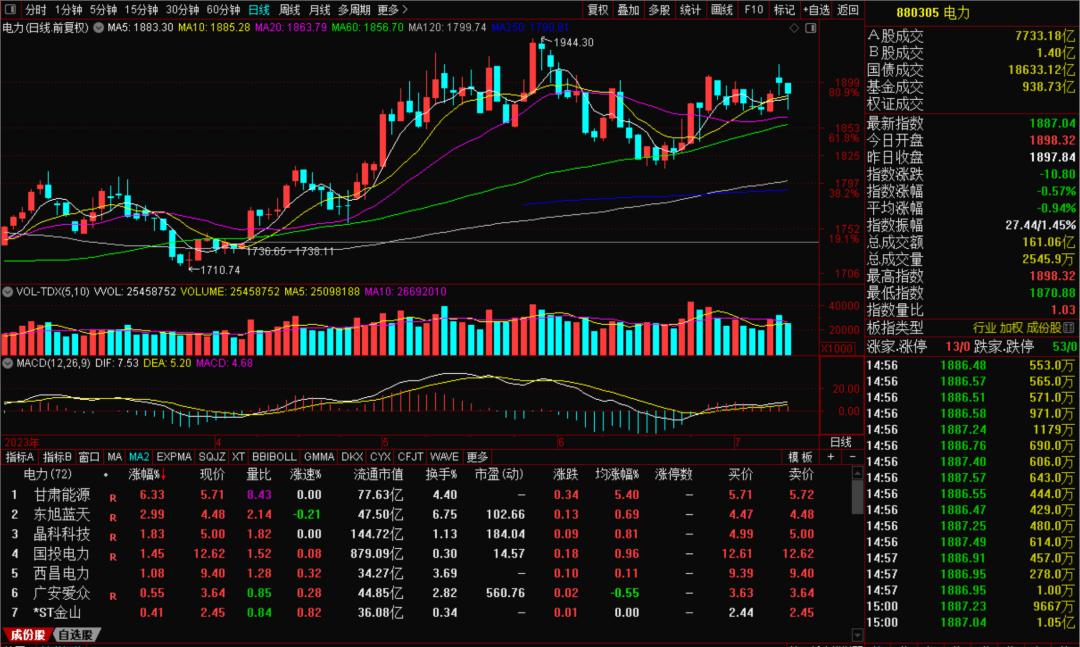1080x647 pixels.
Task: Open the 日线 label under chart scale
Action: [x=840, y=442]
